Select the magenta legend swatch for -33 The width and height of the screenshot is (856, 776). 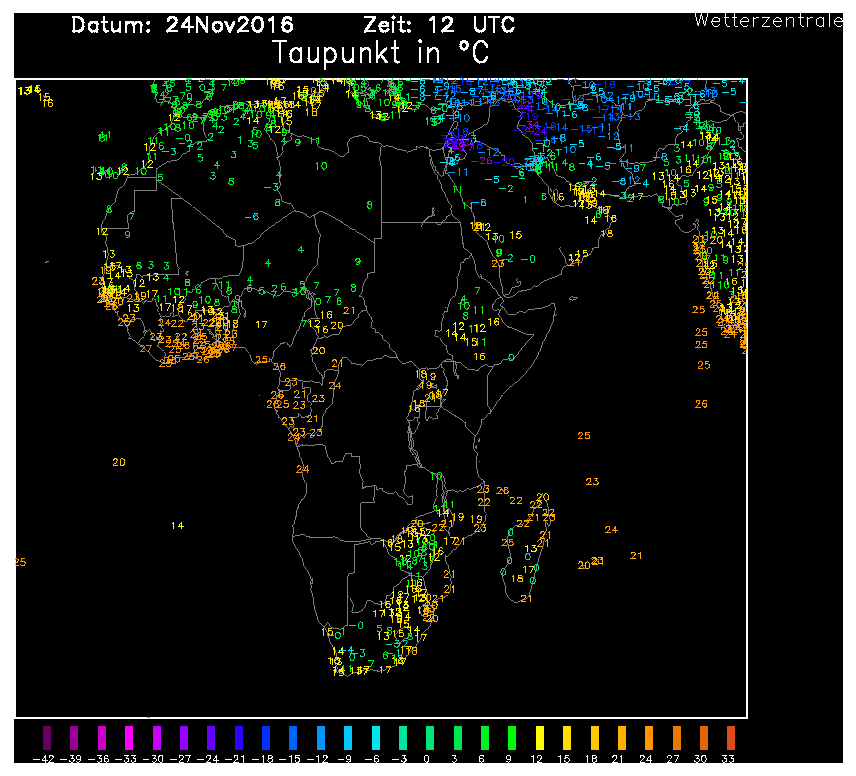click(127, 739)
